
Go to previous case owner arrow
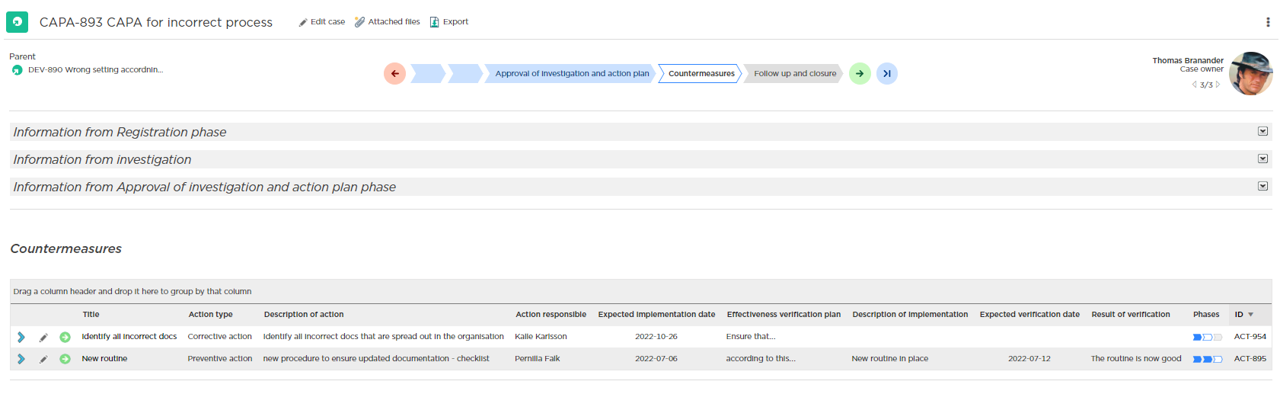(x=1194, y=85)
